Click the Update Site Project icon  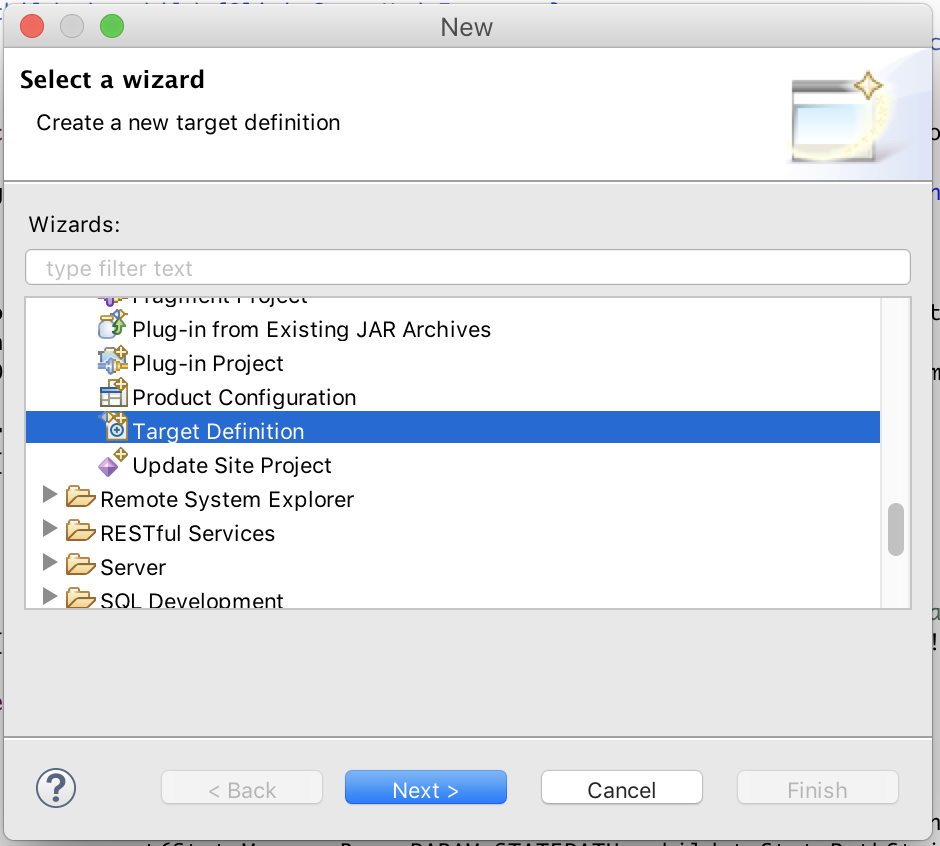[114, 465]
